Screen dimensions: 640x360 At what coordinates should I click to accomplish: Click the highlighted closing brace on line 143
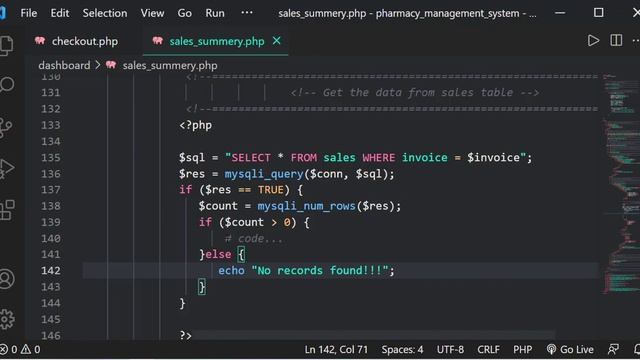click(202, 287)
